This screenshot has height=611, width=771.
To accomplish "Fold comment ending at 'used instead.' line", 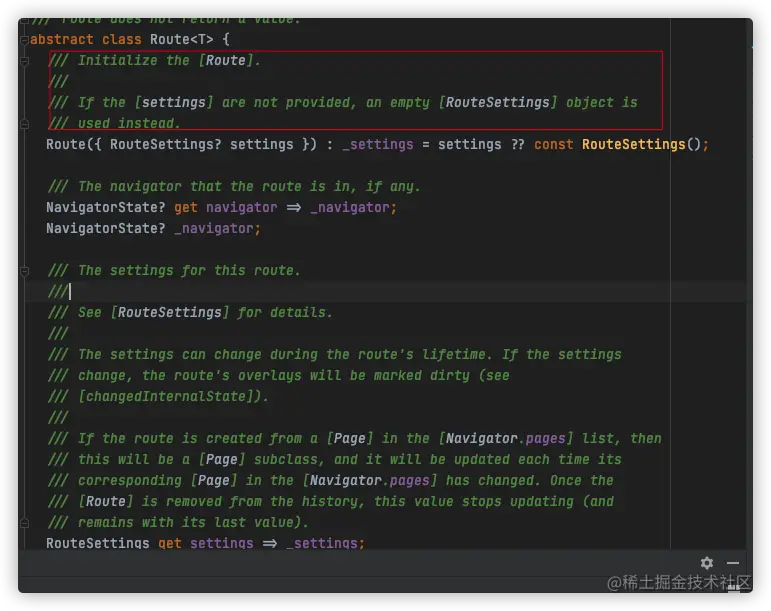I will (x=25, y=124).
